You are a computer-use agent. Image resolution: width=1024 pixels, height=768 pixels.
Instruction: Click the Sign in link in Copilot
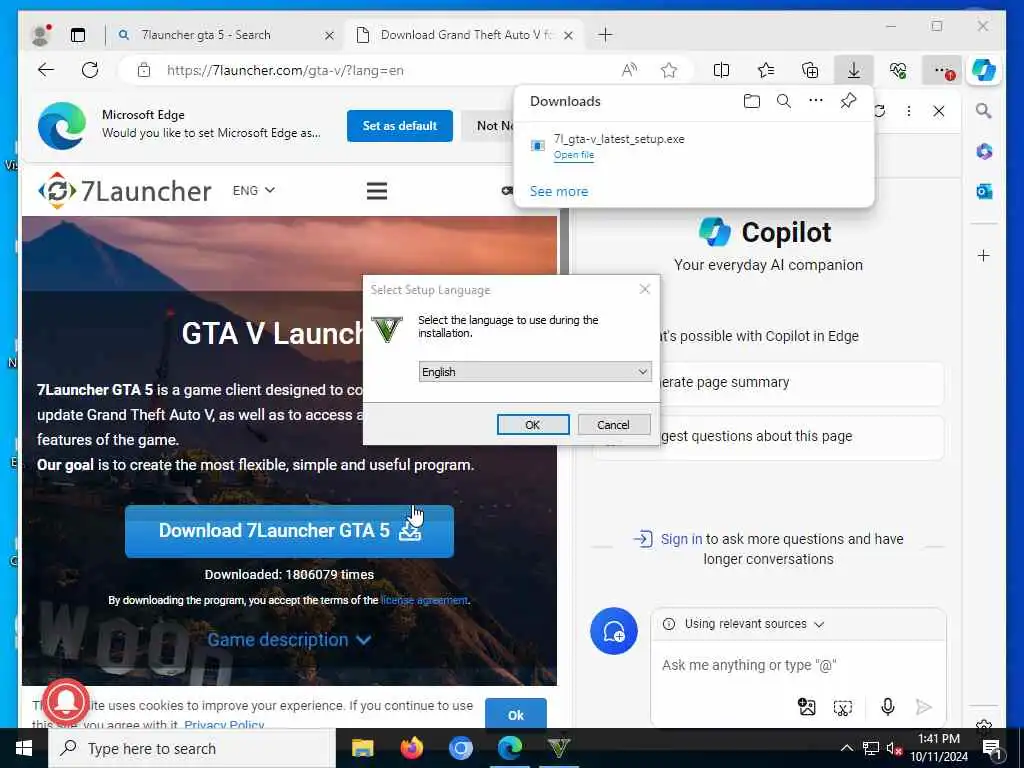point(681,539)
